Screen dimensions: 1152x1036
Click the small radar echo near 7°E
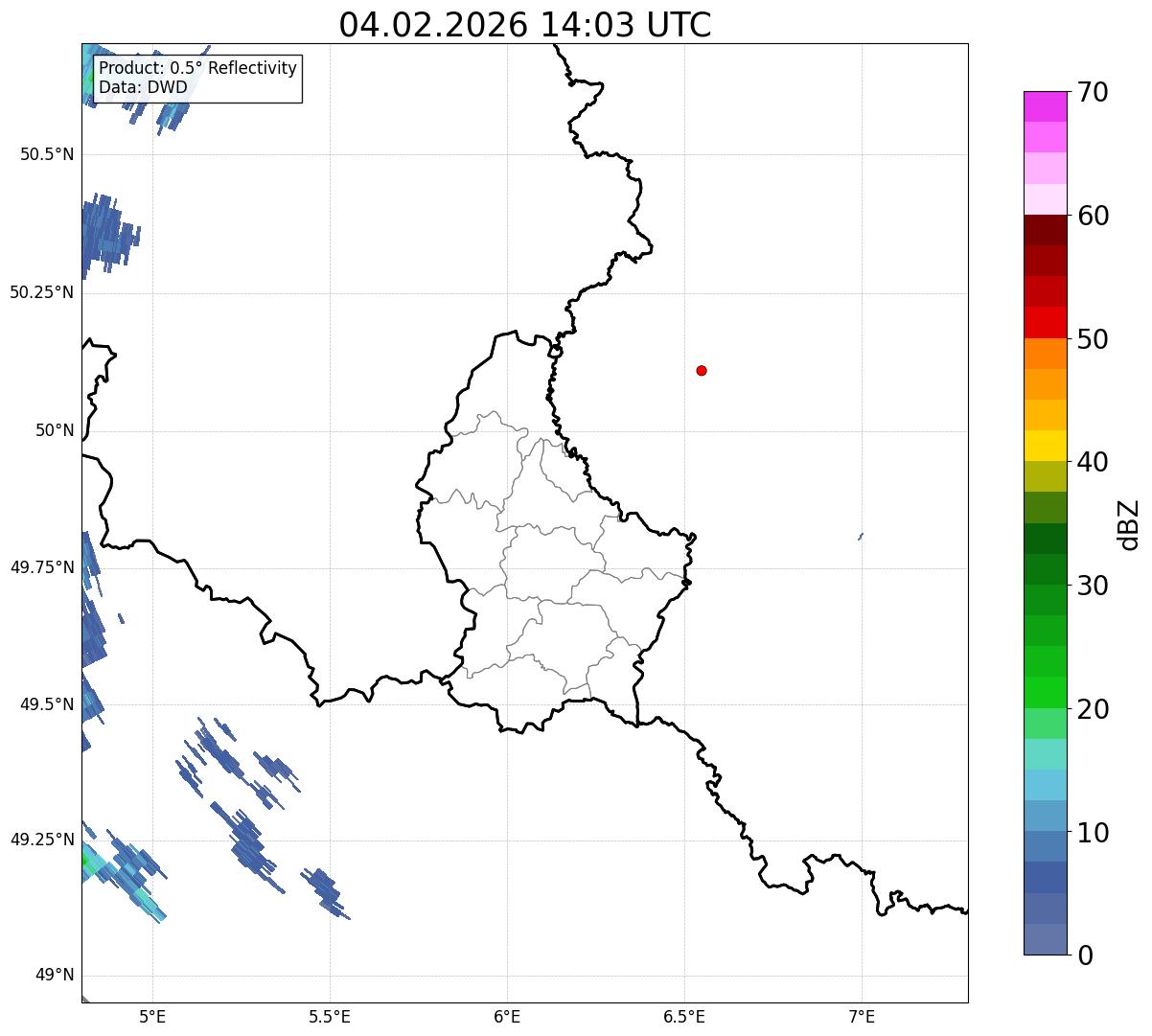pos(861,536)
